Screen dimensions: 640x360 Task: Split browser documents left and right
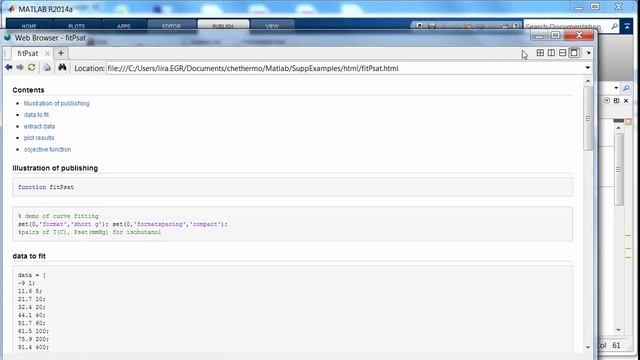(x=551, y=53)
